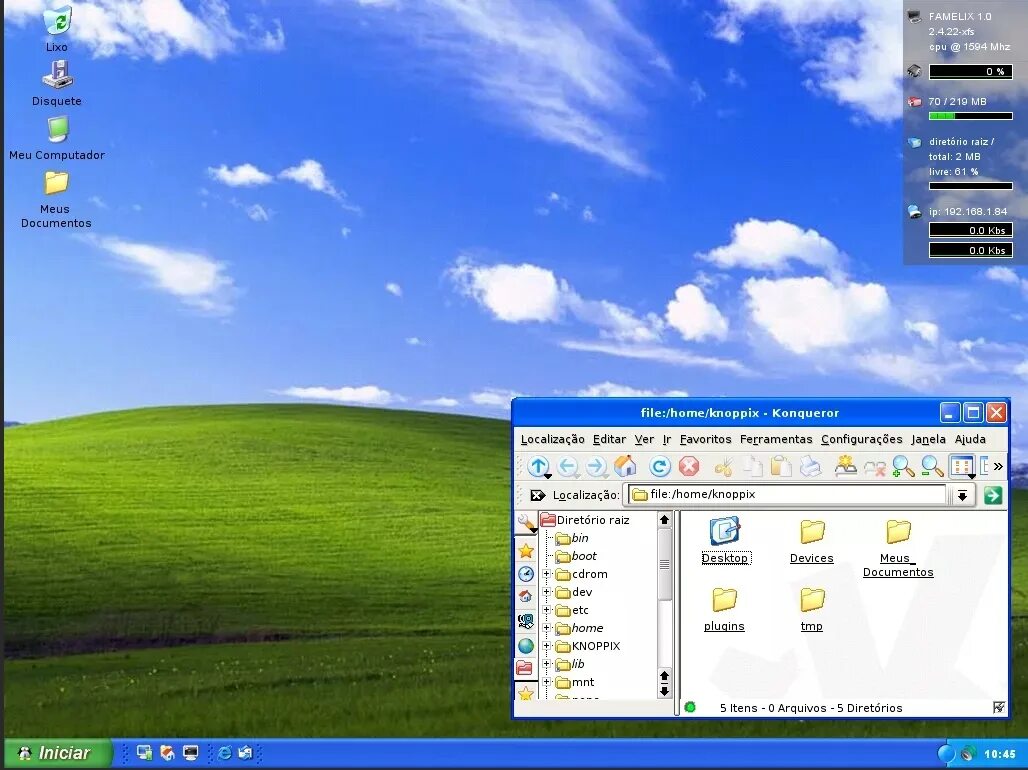Open the sidebar configuration wrench button
This screenshot has width=1028, height=770.
pyautogui.click(x=526, y=523)
